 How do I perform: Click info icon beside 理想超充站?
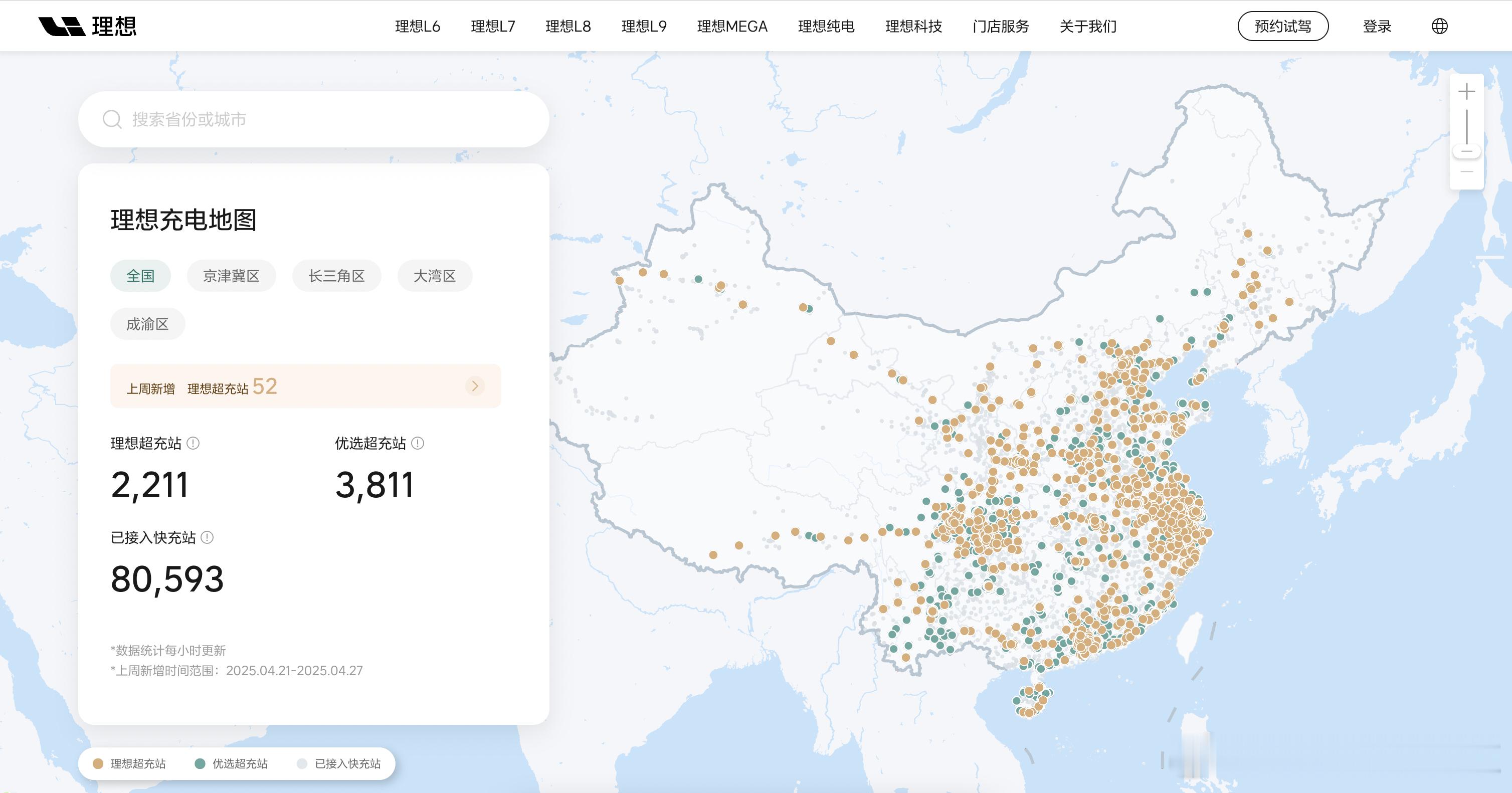coord(193,443)
